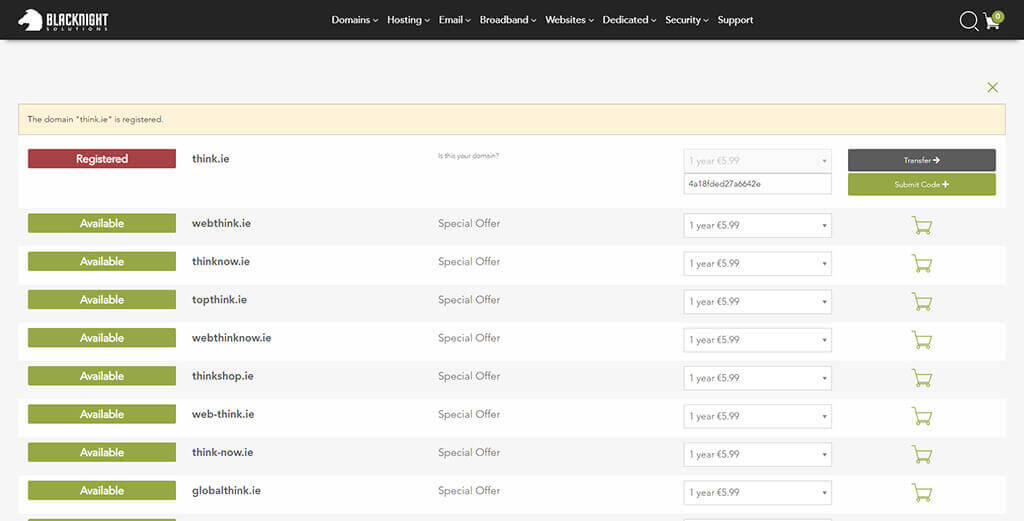Add thinknow.ie to cart
Image resolution: width=1024 pixels, height=521 pixels.
[x=921, y=263]
